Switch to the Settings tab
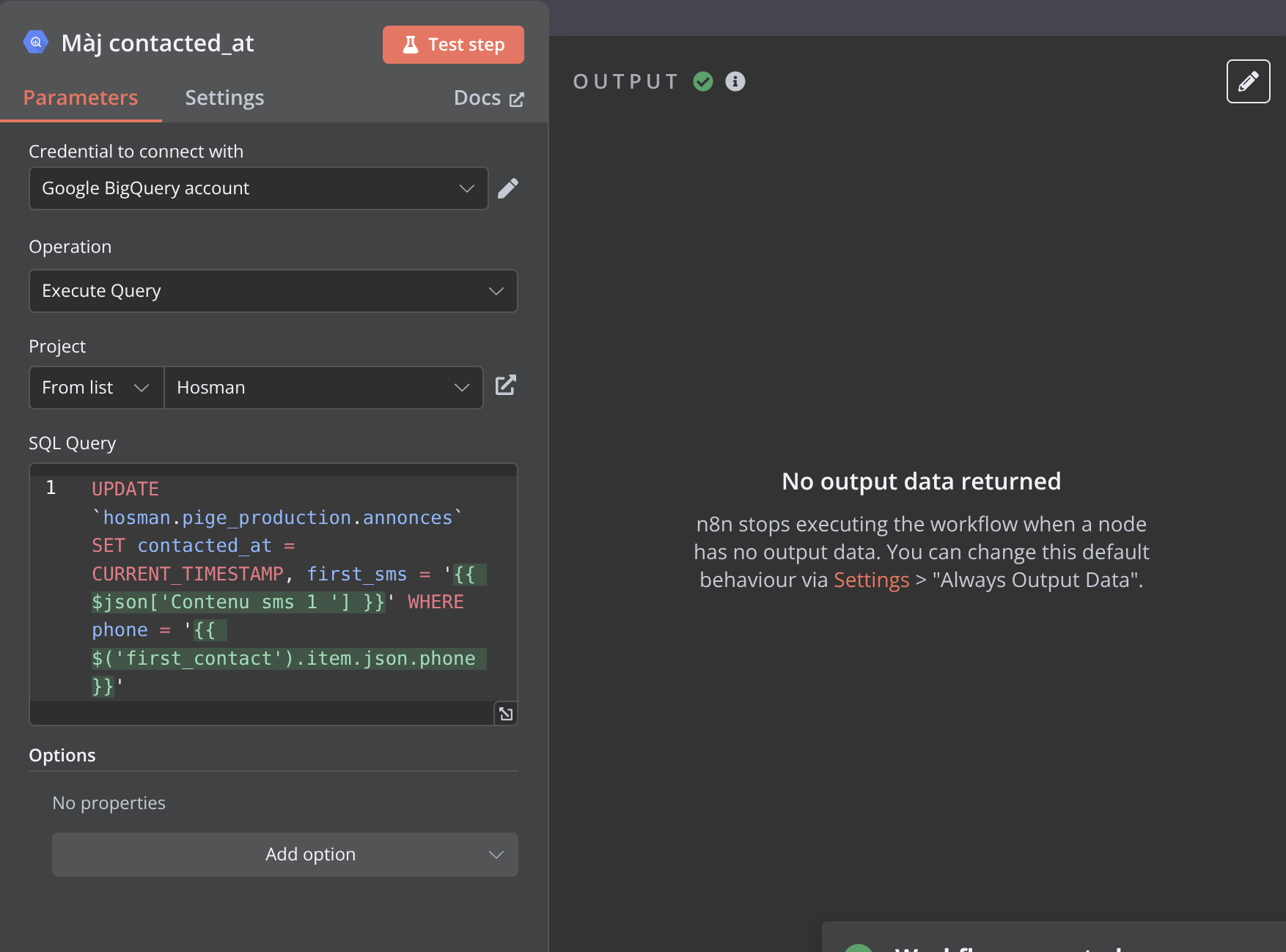This screenshot has width=1286, height=952. pyautogui.click(x=224, y=97)
